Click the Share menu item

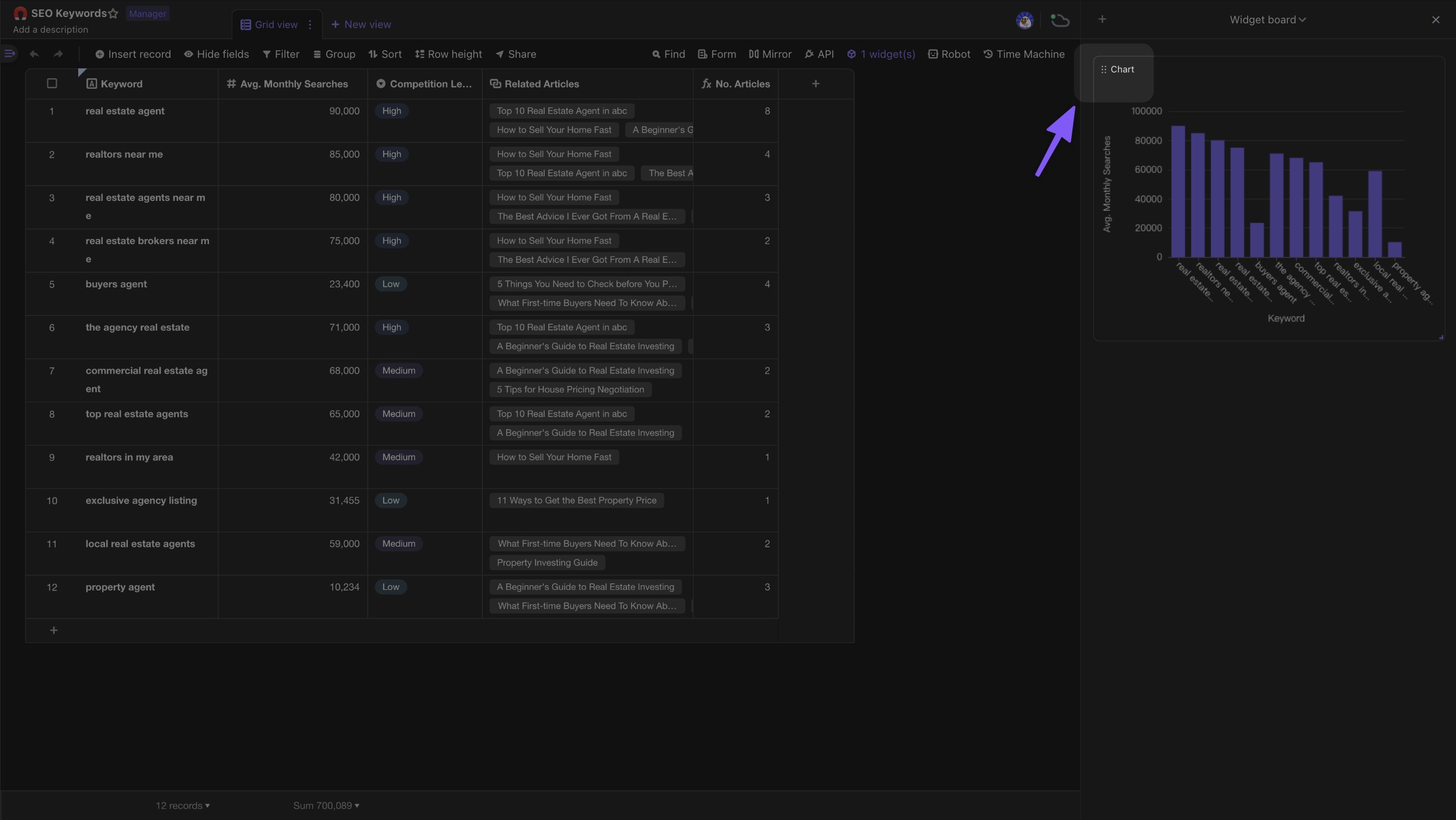pos(515,54)
